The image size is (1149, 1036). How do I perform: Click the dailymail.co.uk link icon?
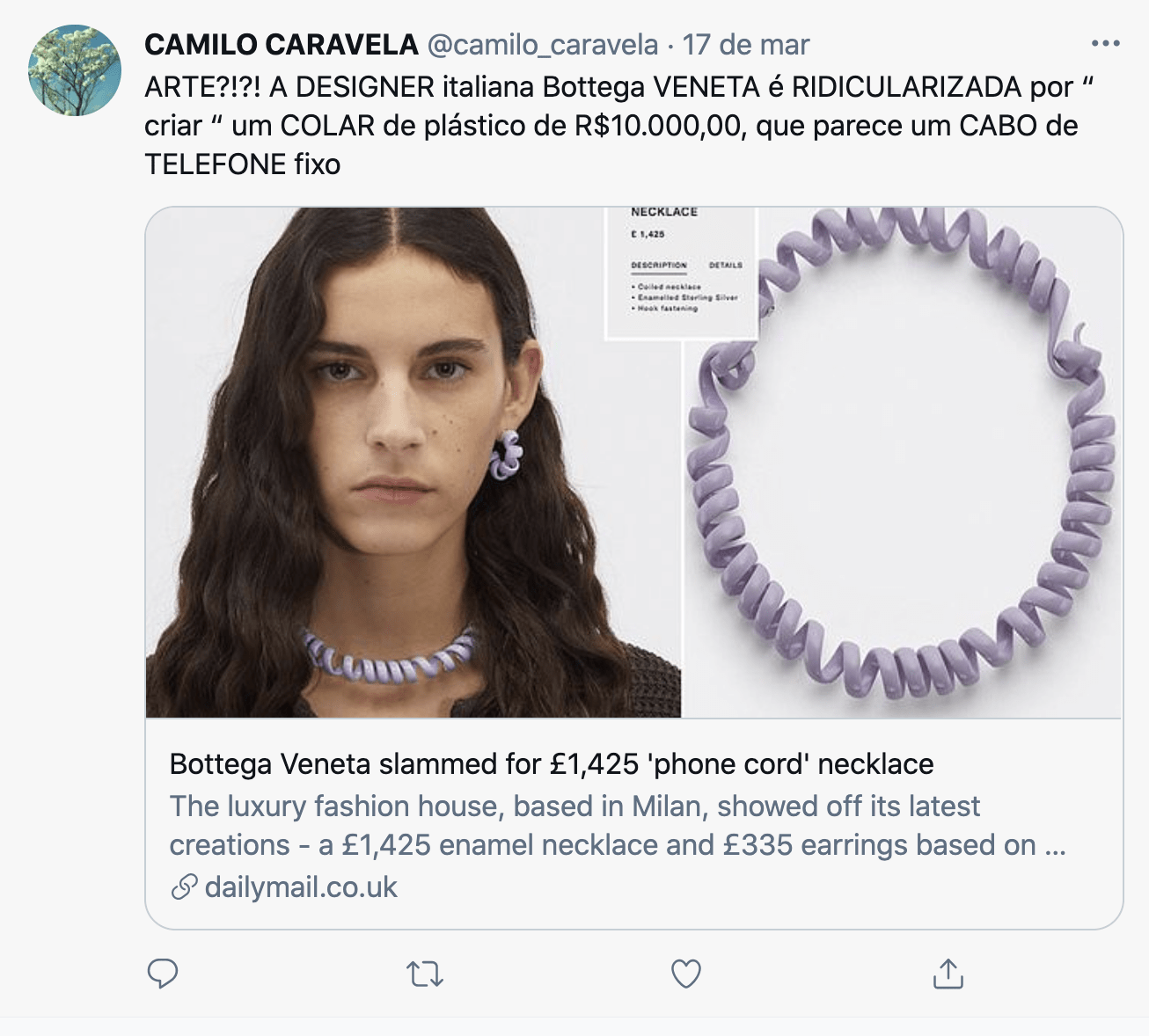pyautogui.click(x=184, y=887)
